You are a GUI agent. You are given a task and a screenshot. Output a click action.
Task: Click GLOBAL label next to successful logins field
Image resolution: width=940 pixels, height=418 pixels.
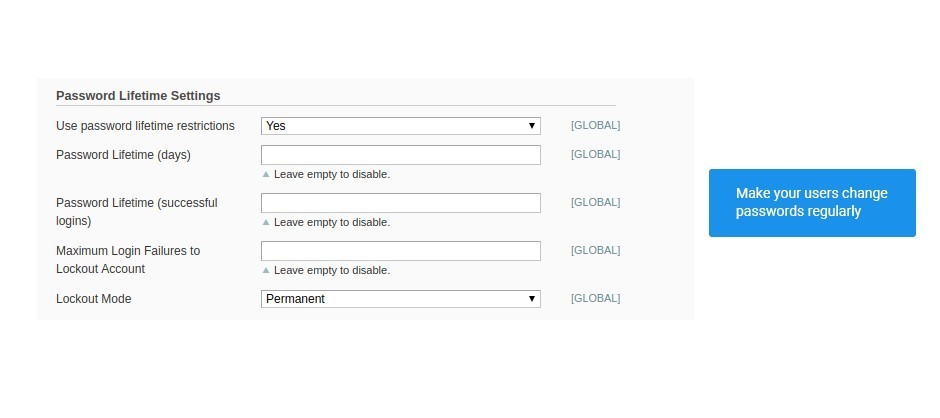595,202
